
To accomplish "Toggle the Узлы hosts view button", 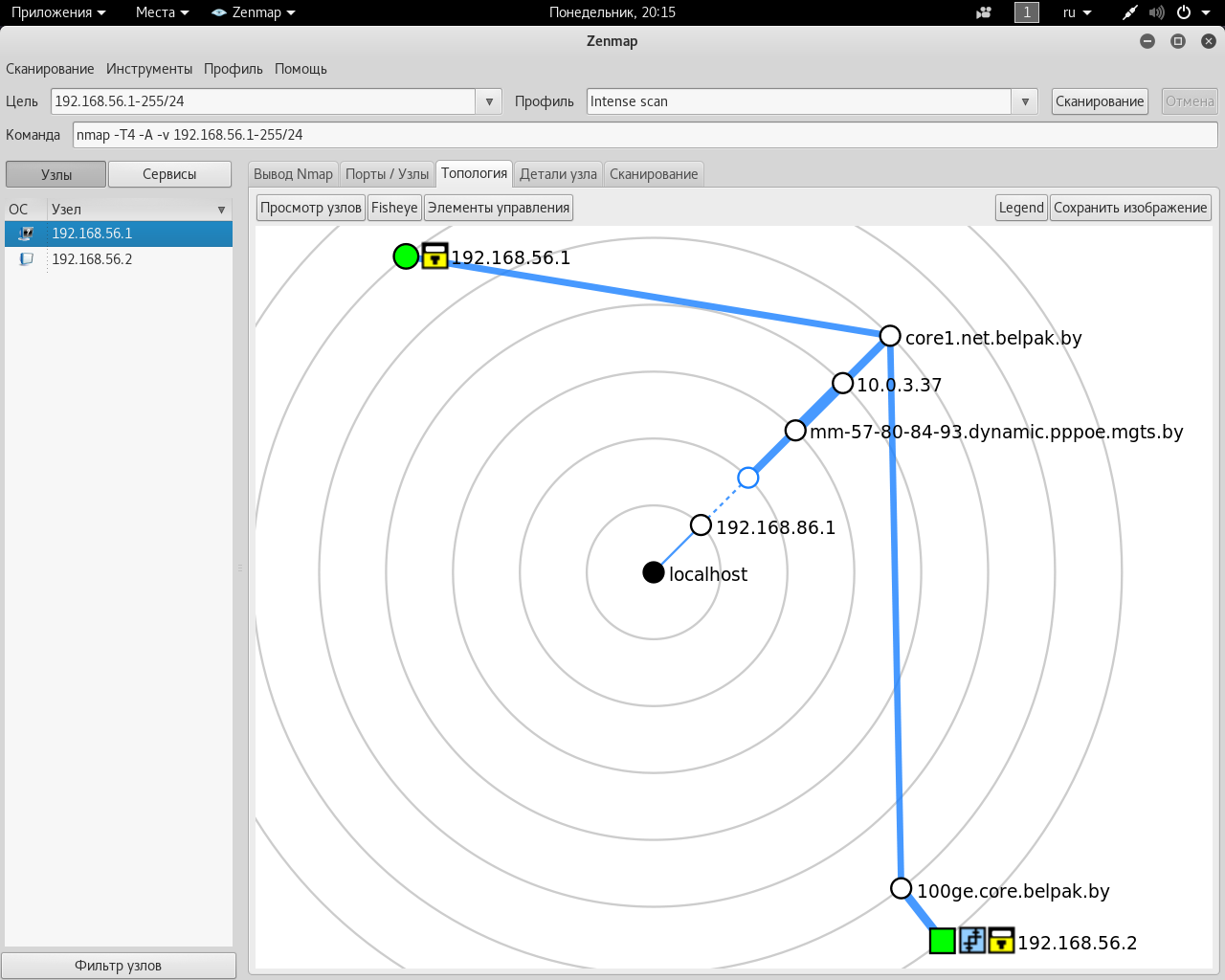I will 56,174.
